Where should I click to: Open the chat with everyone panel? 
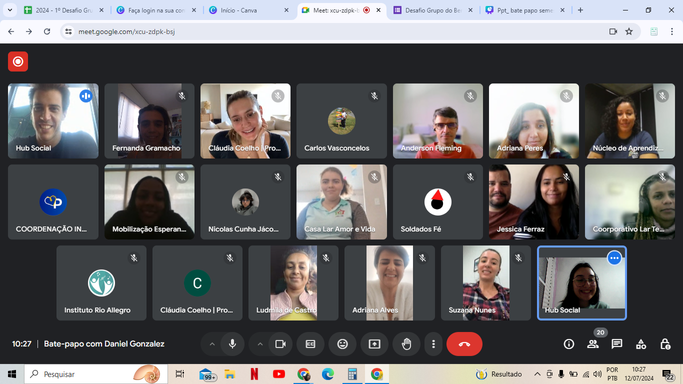click(616, 344)
